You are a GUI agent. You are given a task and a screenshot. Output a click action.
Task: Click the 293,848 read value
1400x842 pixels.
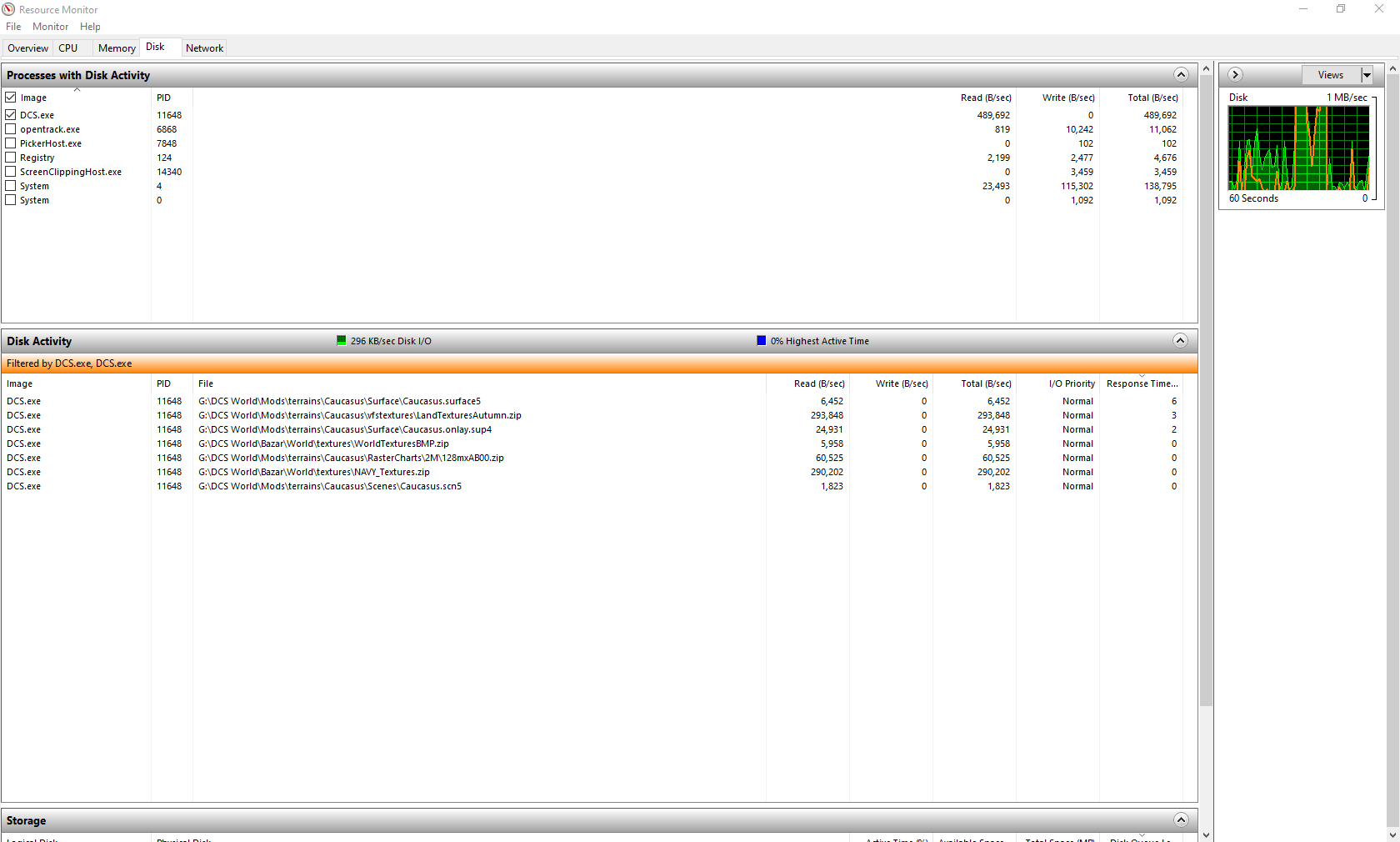827,415
